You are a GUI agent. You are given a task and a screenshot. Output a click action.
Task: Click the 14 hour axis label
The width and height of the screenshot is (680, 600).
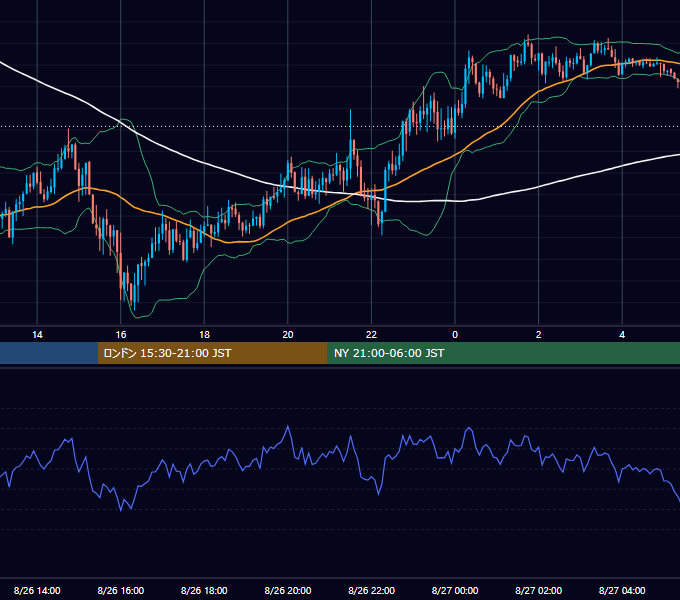tap(37, 335)
